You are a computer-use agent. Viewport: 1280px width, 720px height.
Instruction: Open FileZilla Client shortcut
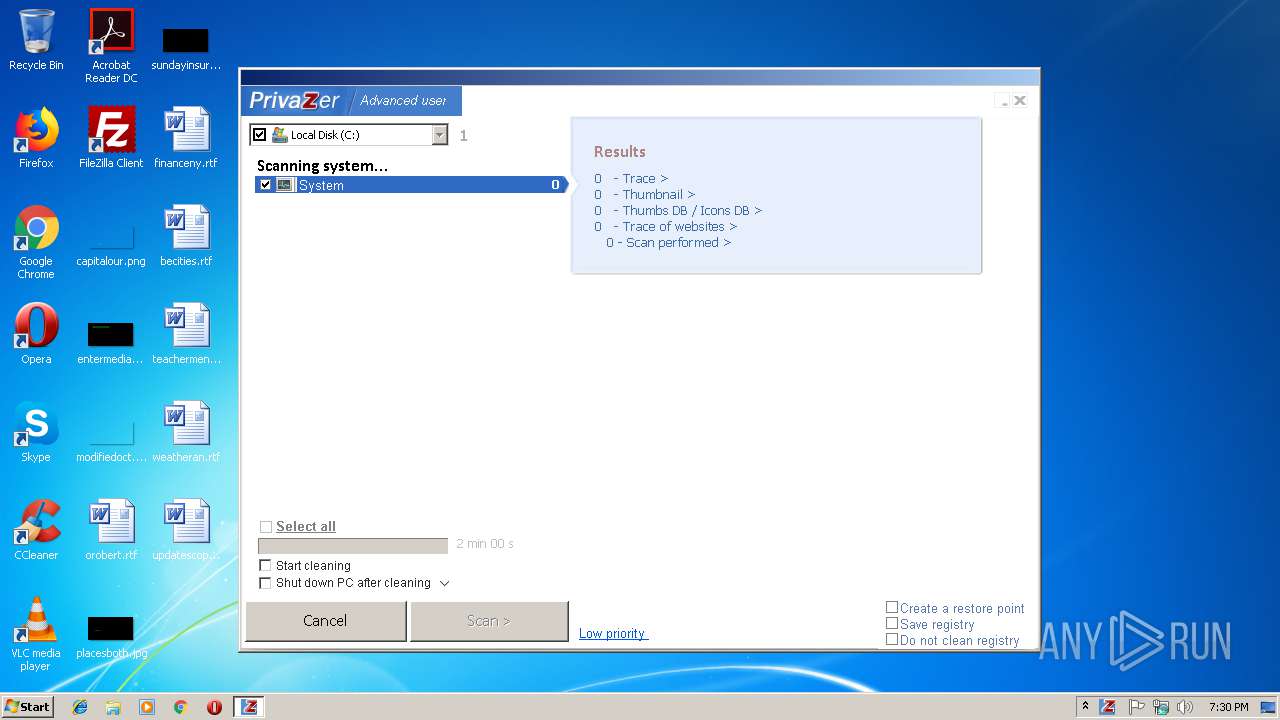111,138
